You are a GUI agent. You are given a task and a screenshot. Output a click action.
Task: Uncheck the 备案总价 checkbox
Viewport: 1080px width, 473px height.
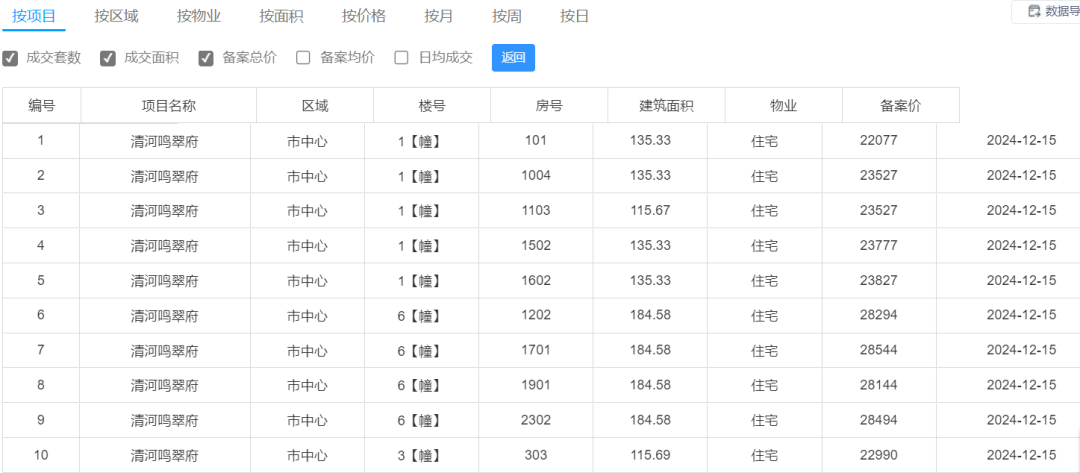(x=206, y=59)
